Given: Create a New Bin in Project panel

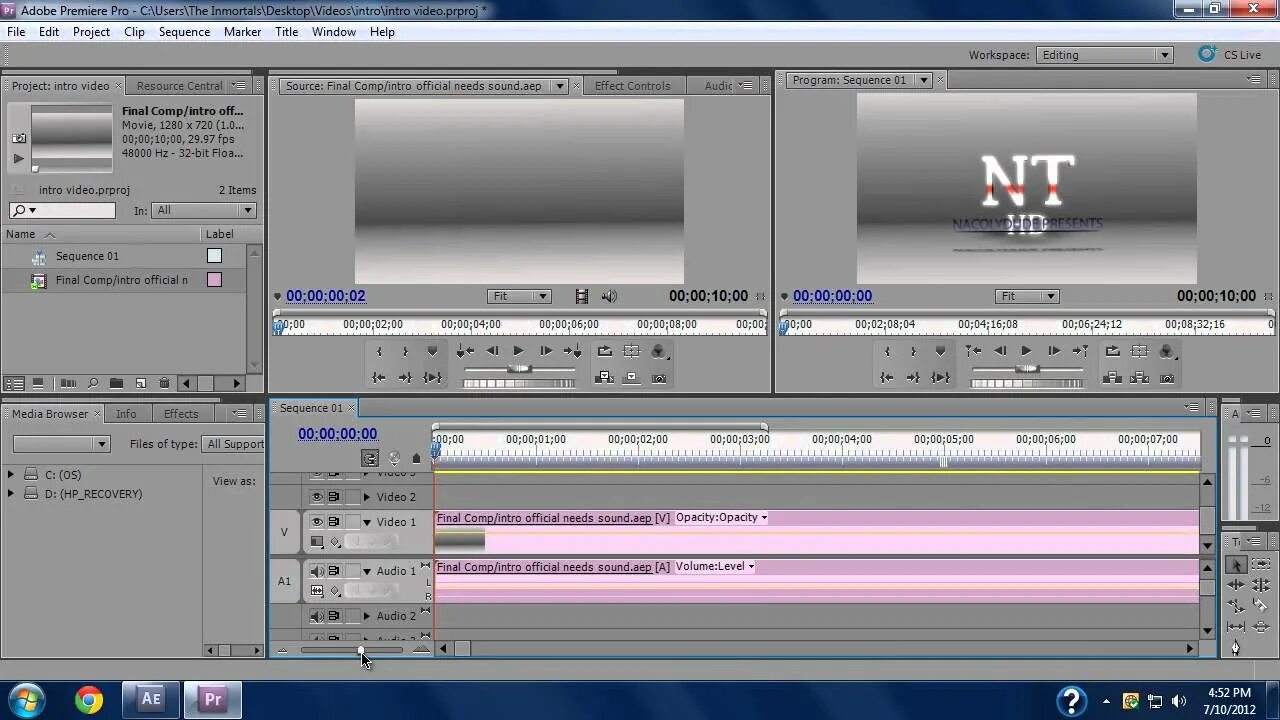Looking at the screenshot, I should (x=116, y=383).
